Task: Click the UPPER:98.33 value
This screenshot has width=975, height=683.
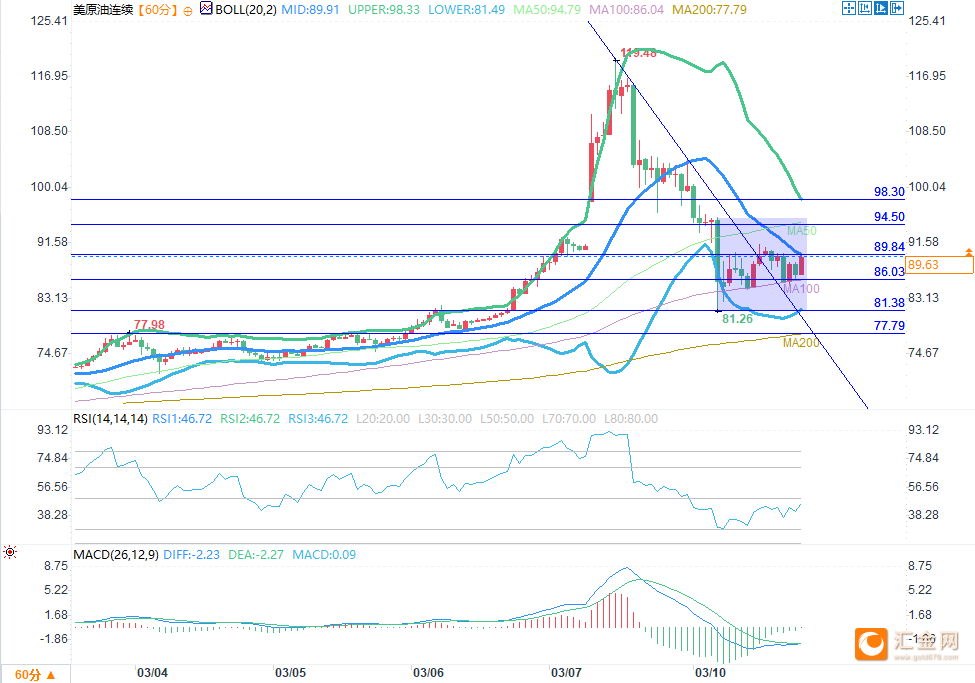Action: coord(384,10)
